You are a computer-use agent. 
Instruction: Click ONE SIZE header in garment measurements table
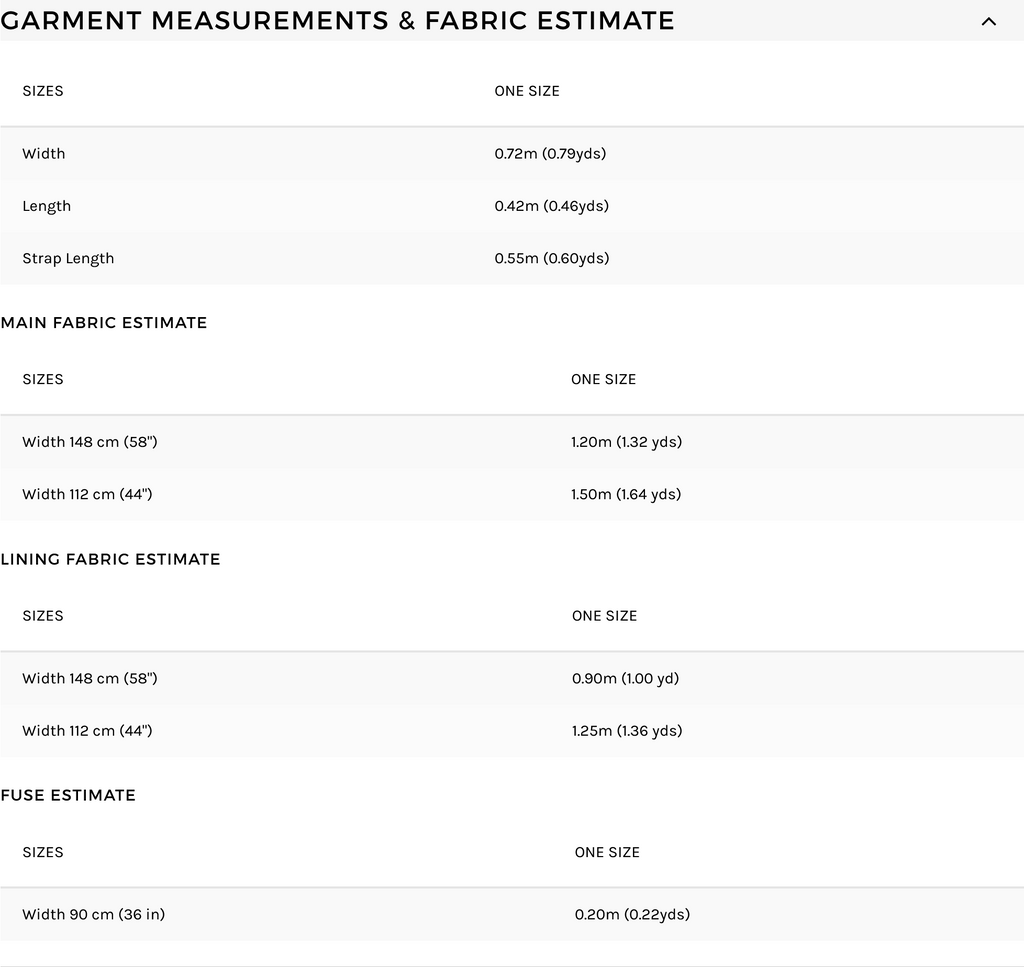(x=527, y=91)
